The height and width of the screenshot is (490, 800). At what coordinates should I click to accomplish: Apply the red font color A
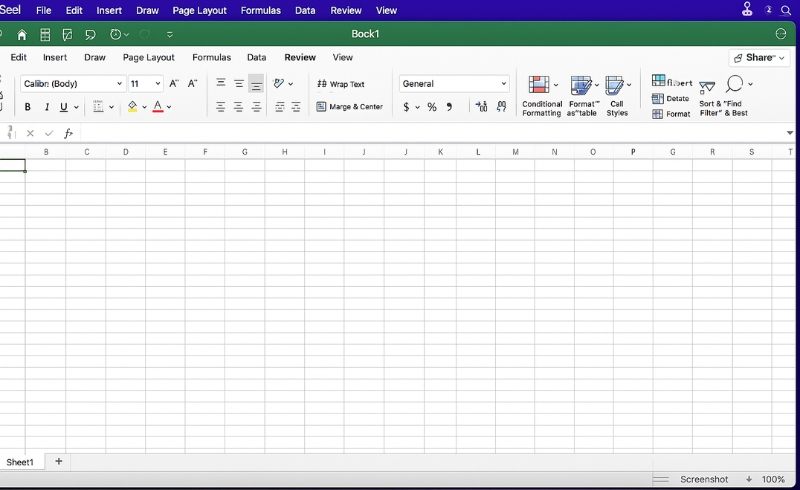[158, 106]
